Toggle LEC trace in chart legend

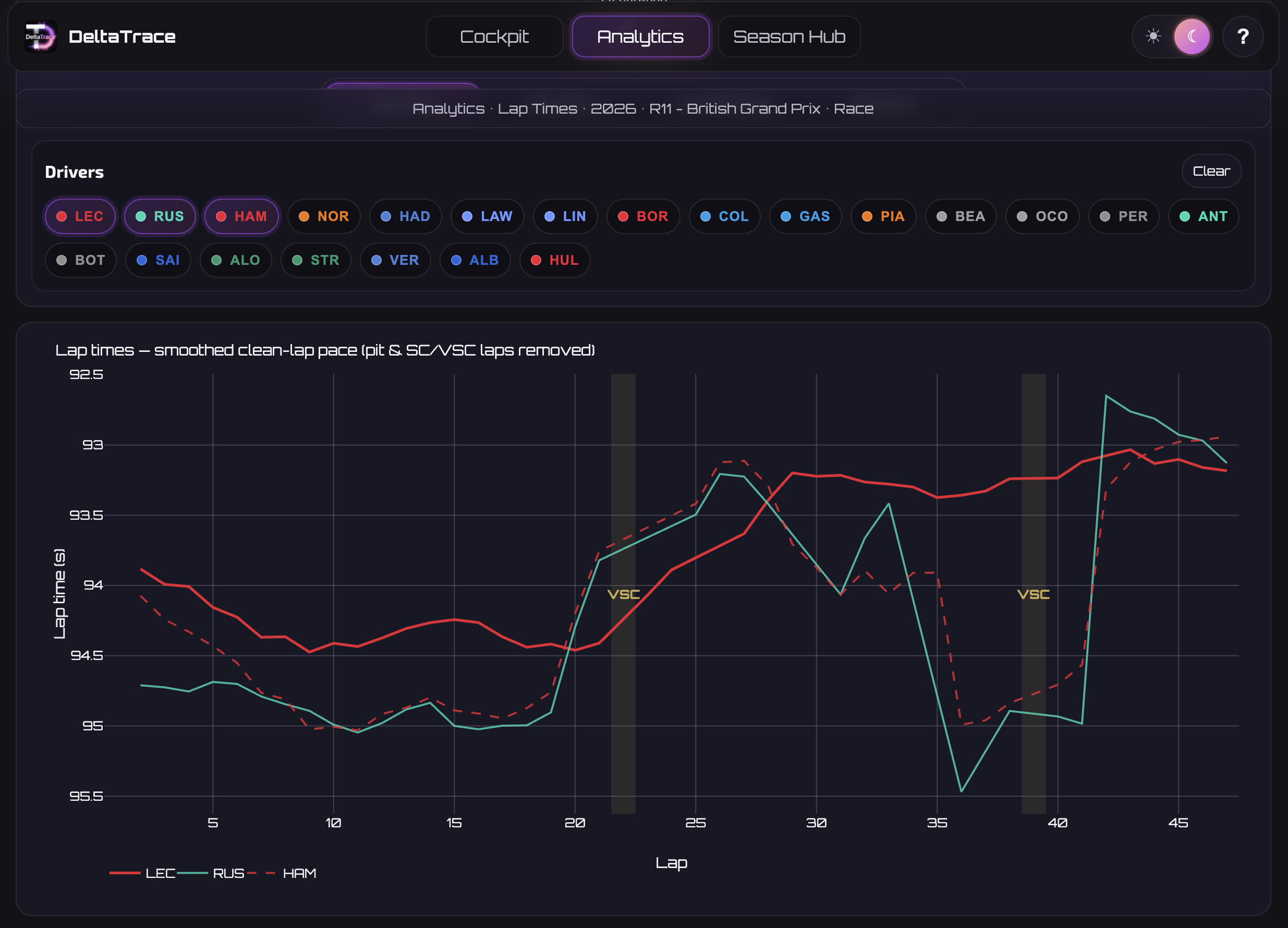(142, 873)
